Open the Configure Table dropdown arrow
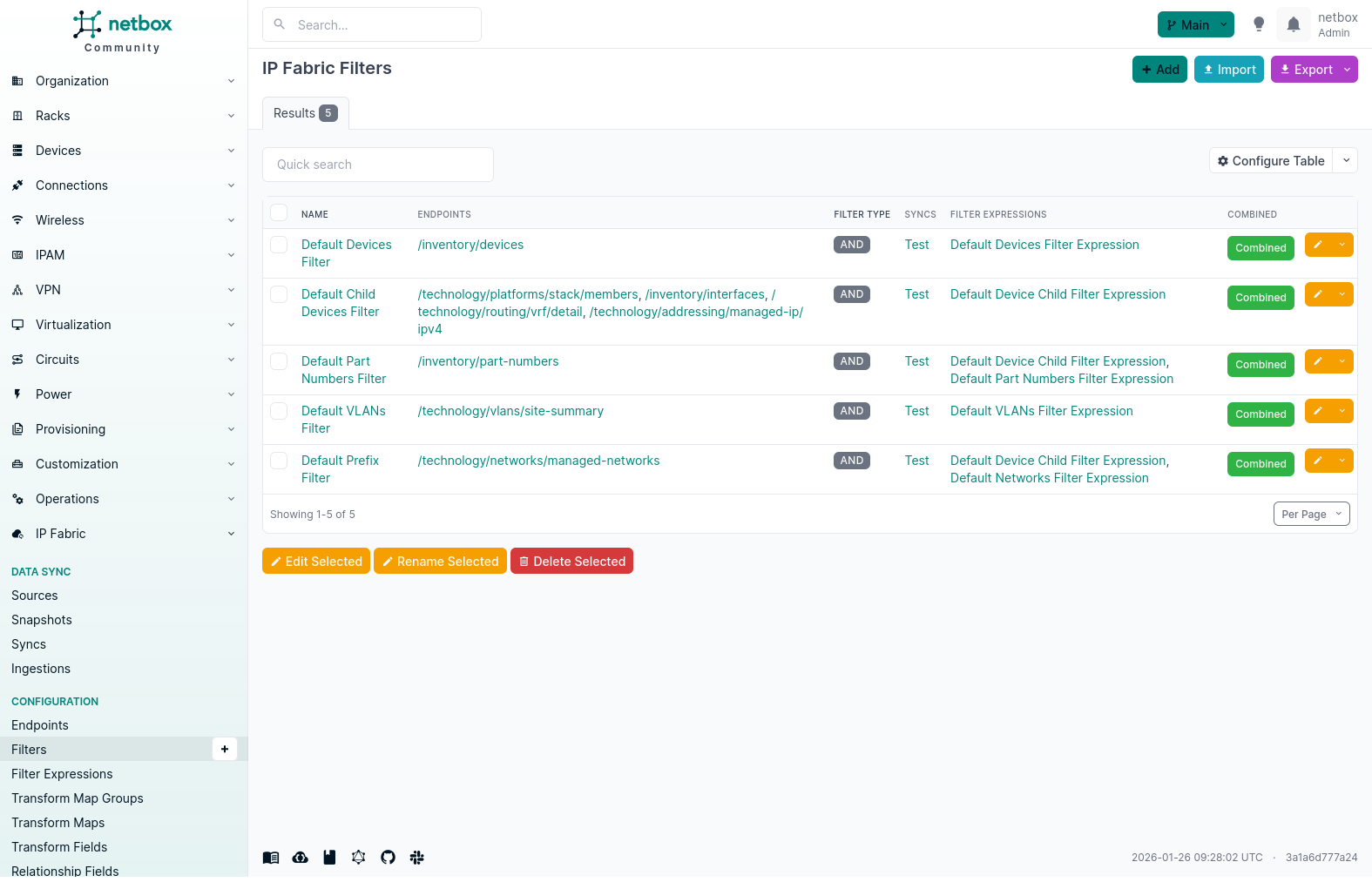This screenshot has height=882, width=1372. coord(1346,160)
